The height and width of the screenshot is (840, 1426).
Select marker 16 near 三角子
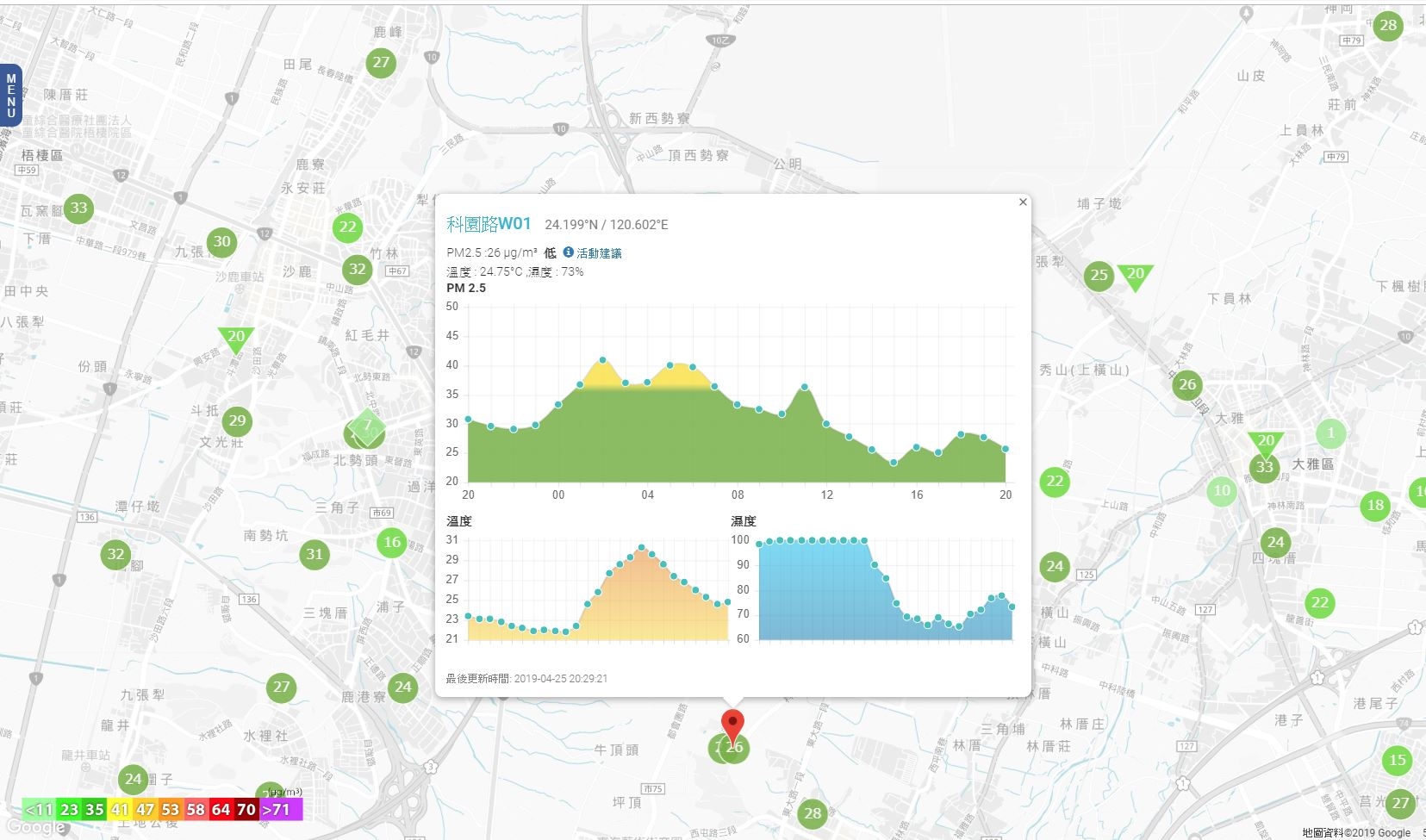(392, 542)
